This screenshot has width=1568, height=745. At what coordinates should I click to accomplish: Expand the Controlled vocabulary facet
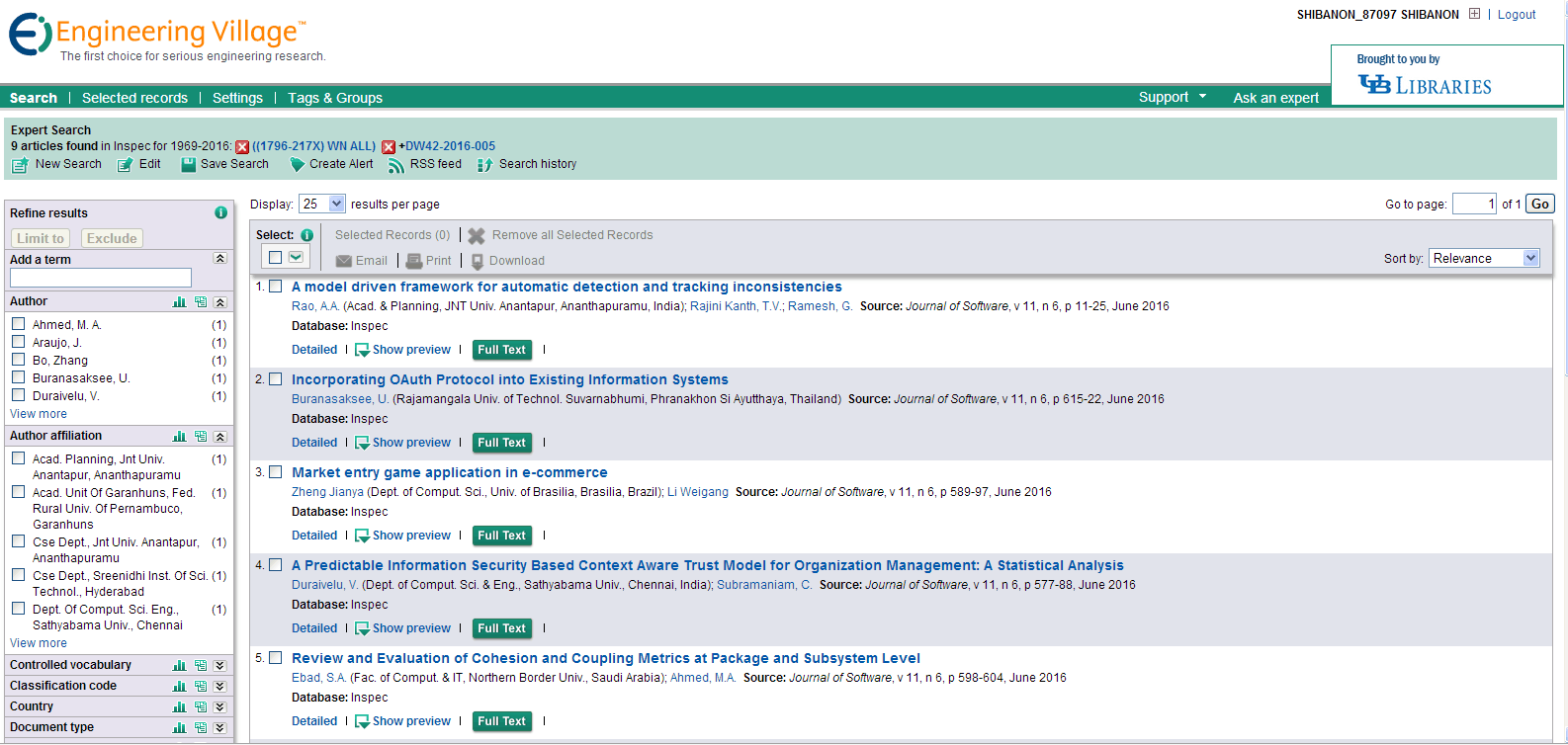tap(220, 665)
